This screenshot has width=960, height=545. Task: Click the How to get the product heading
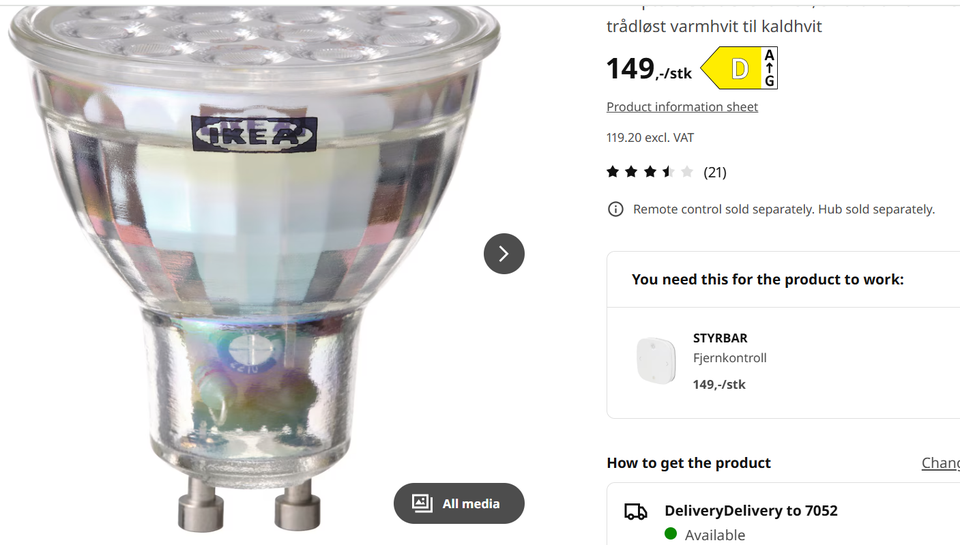pos(688,463)
